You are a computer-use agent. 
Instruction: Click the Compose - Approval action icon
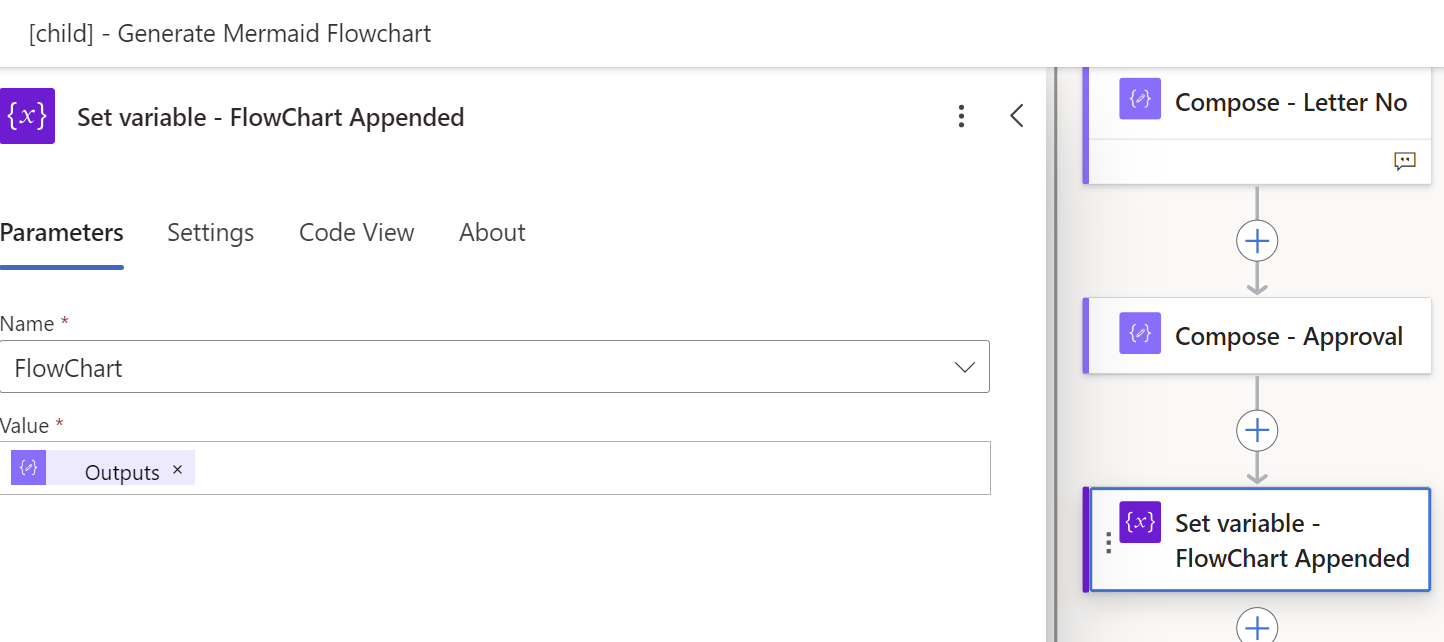tap(1139, 335)
